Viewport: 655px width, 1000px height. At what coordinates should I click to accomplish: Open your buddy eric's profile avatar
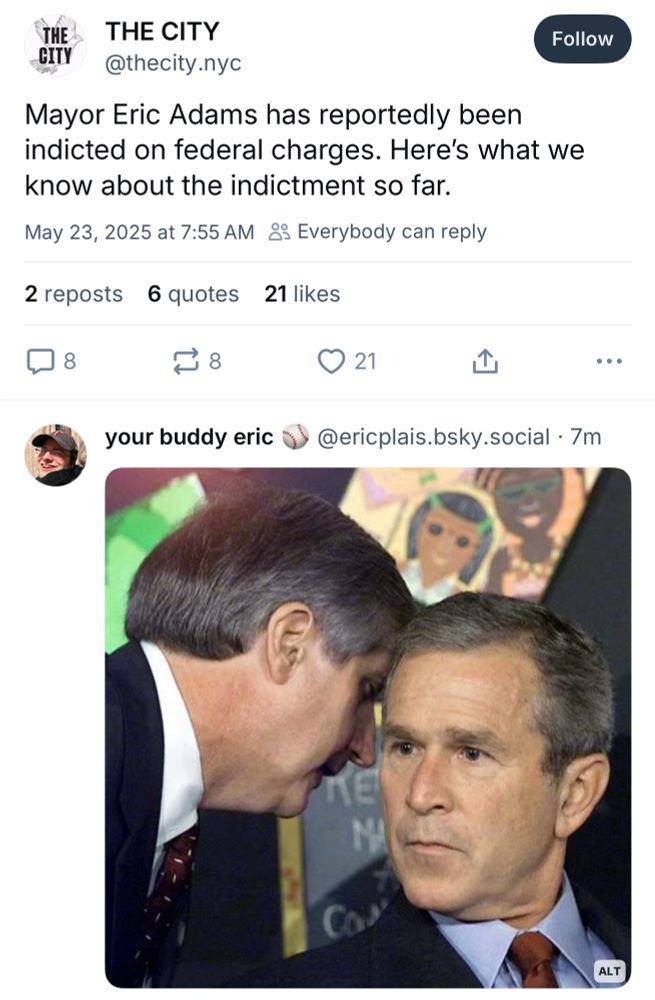52,450
